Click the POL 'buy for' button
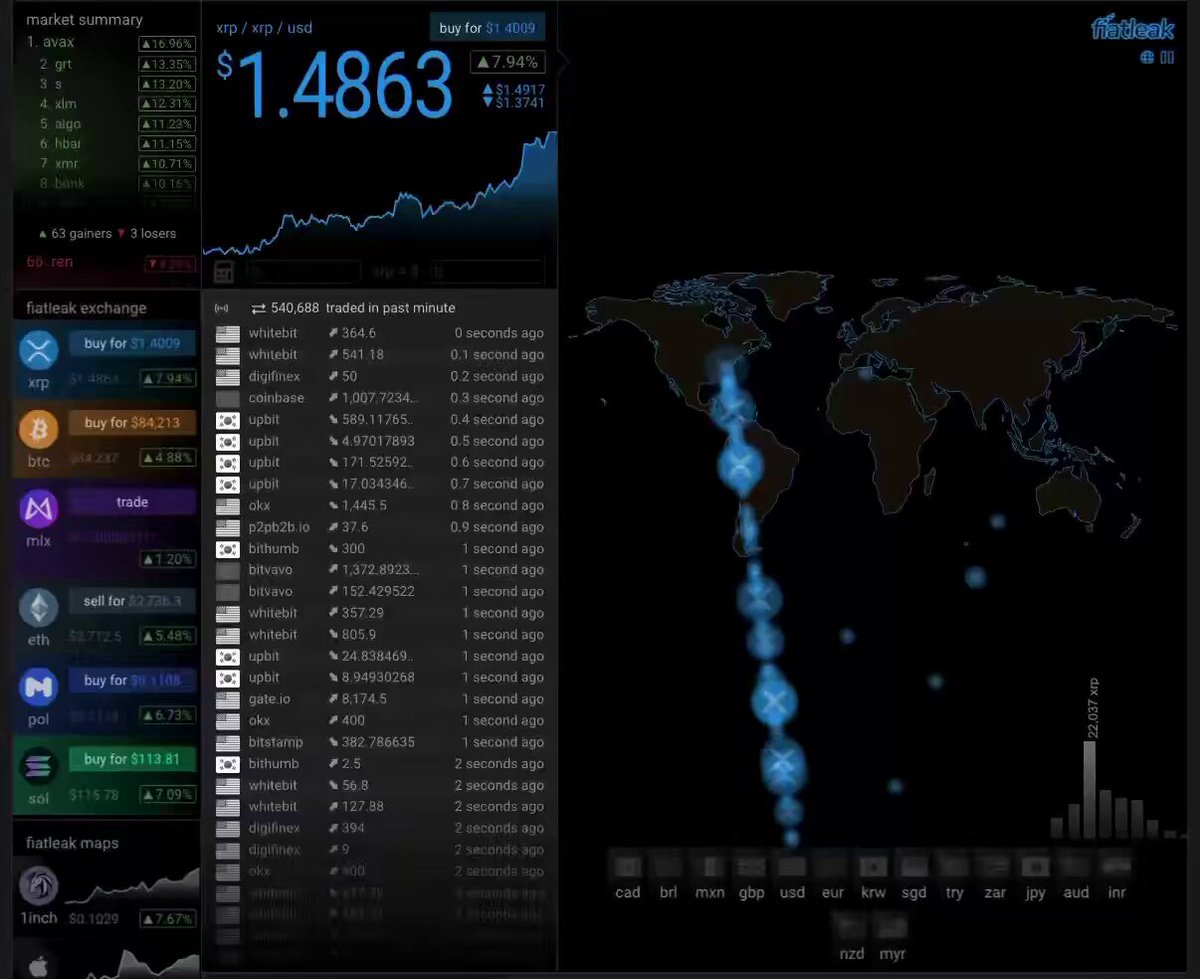The image size is (1200, 979). [x=132, y=680]
